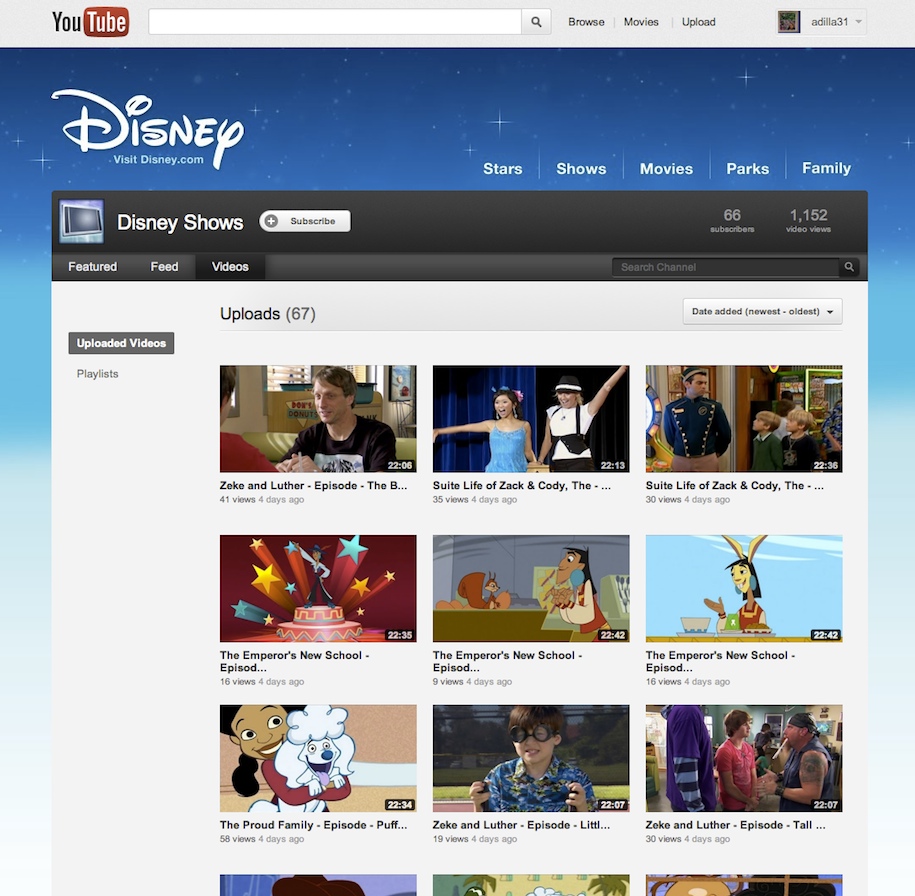Click the '66 subscribers' count
The height and width of the screenshot is (896, 915).
point(732,220)
